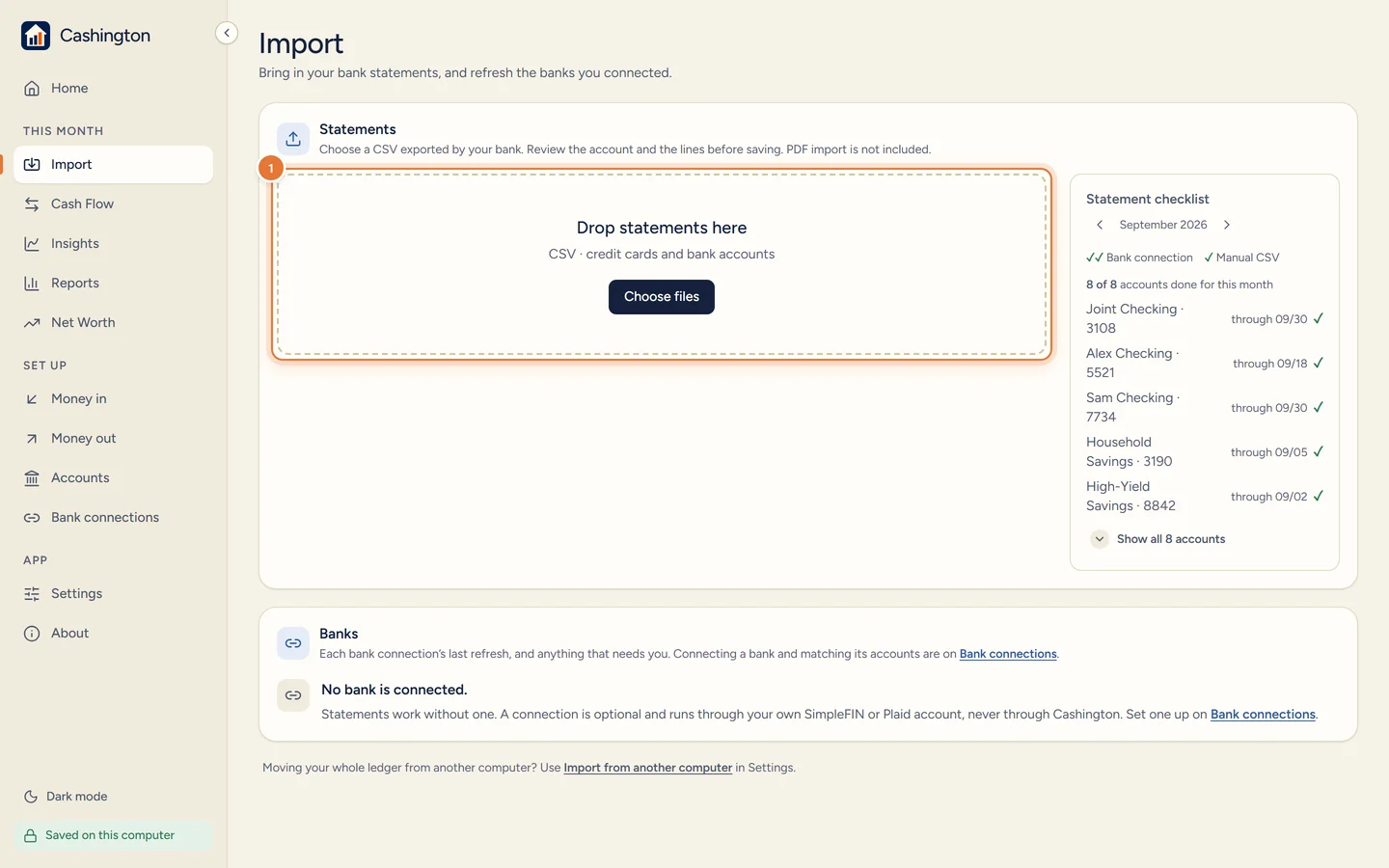Click '8 of 8 accounts done for this month'
Screen dimensions: 1389x868
click(x=1180, y=285)
